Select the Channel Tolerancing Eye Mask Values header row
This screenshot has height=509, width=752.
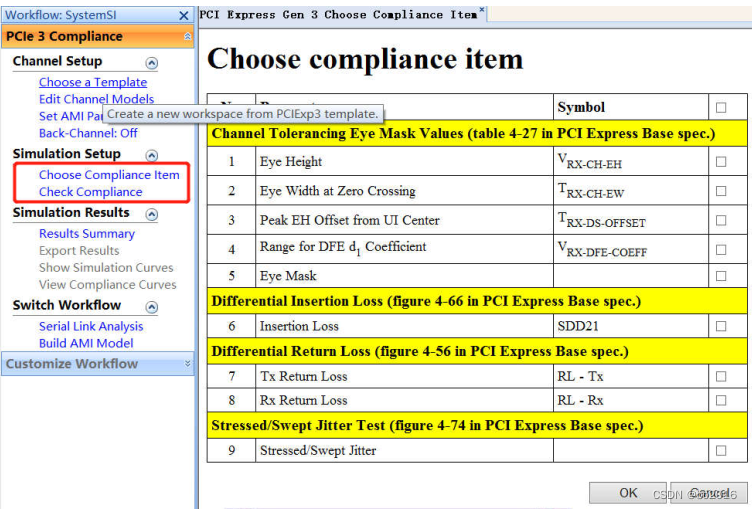coord(477,133)
